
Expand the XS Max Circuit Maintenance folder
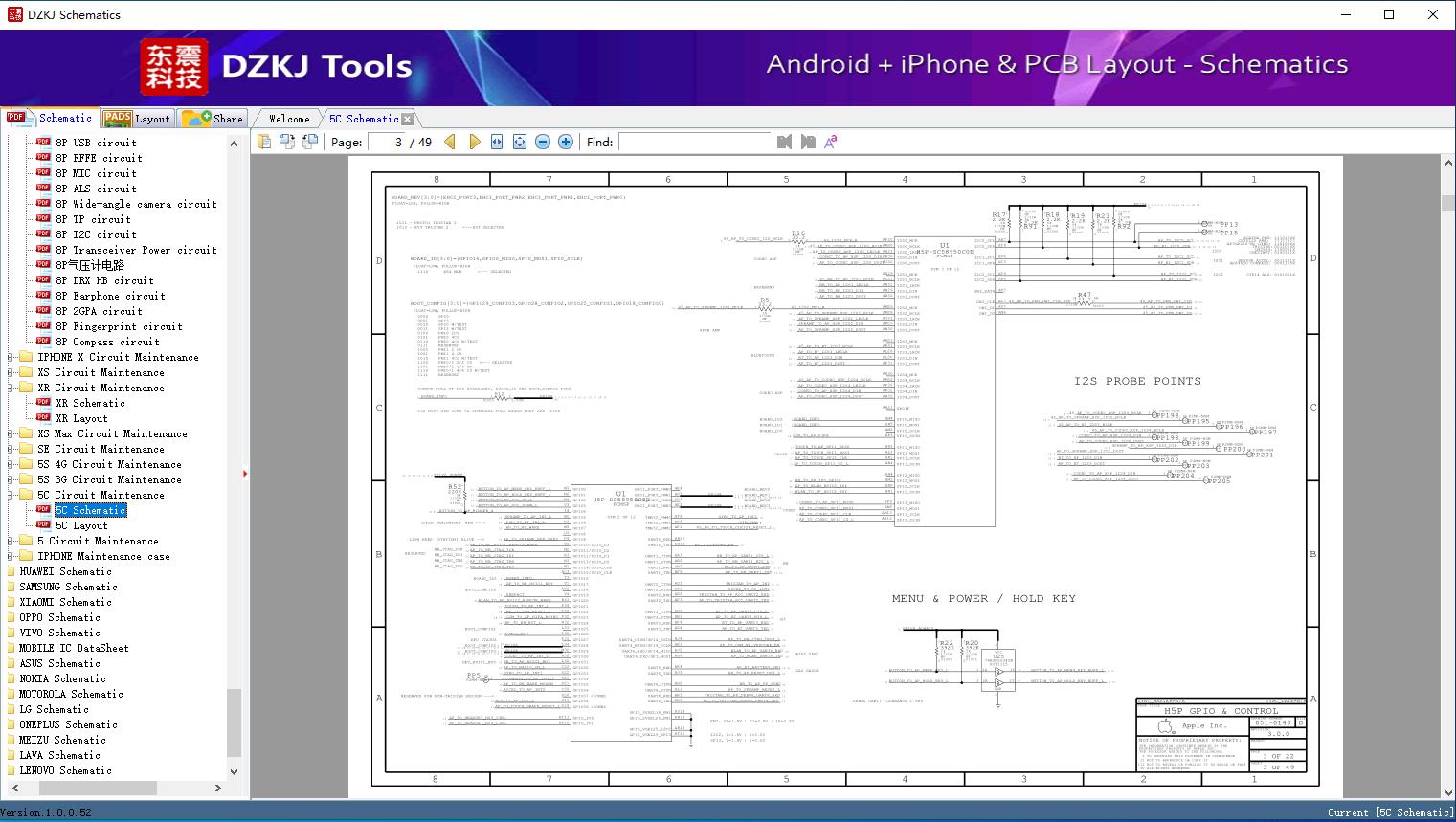pos(11,433)
